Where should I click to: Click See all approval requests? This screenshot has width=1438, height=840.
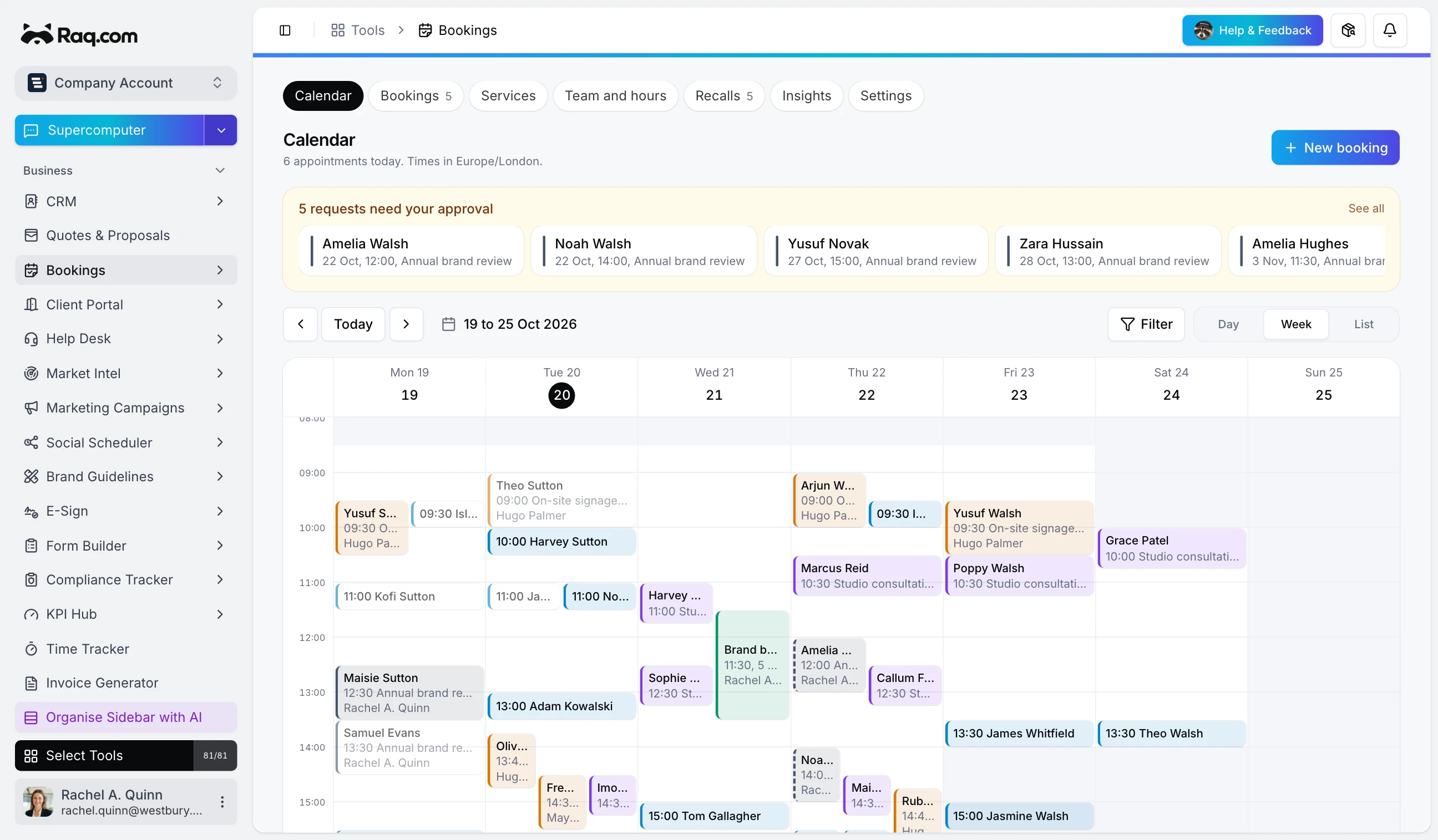coord(1365,208)
